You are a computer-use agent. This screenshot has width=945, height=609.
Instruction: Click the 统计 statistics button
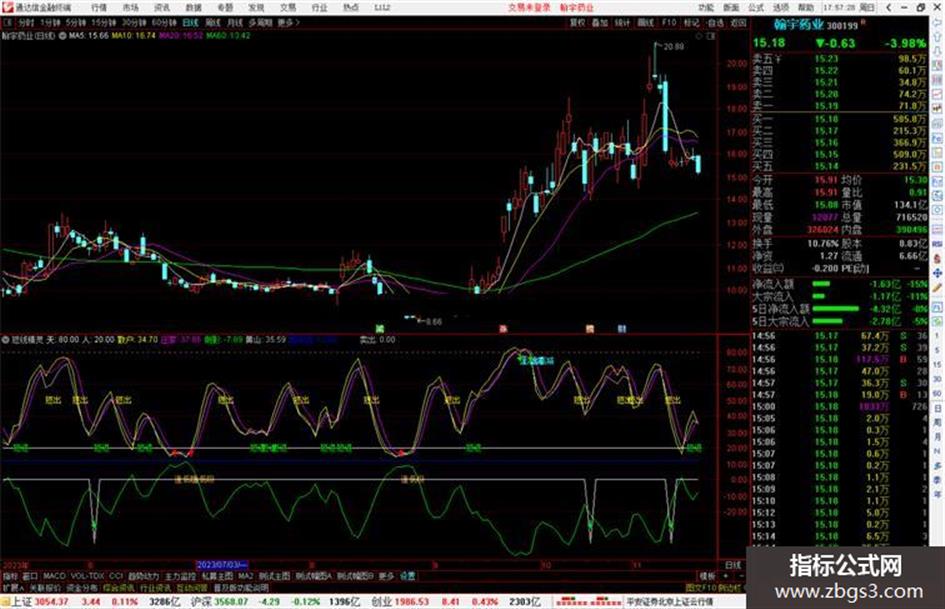(623, 22)
